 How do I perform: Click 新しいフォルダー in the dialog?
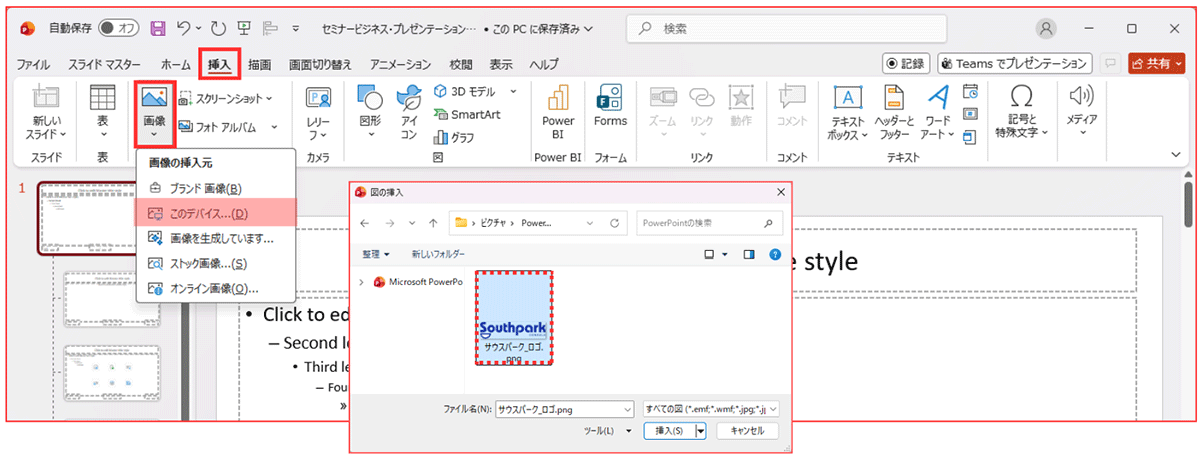(438, 254)
